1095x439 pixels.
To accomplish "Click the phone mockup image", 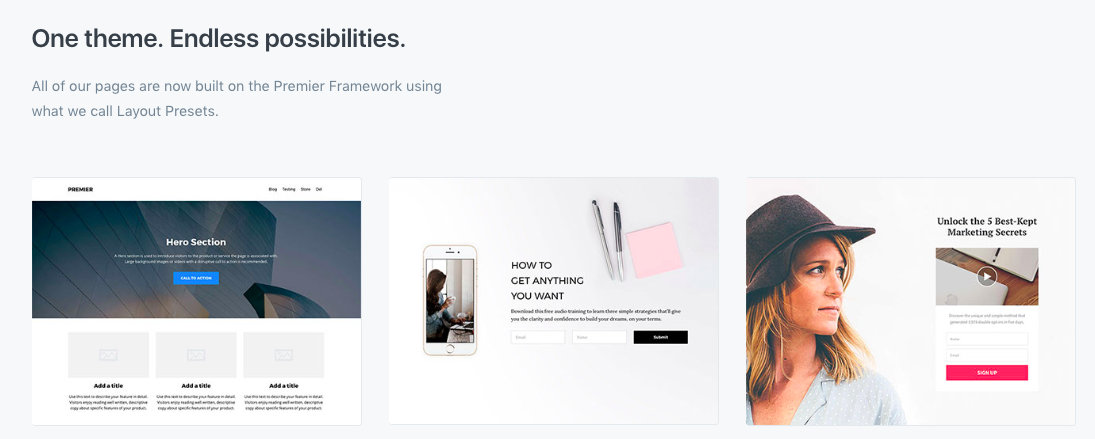I will [450, 300].
